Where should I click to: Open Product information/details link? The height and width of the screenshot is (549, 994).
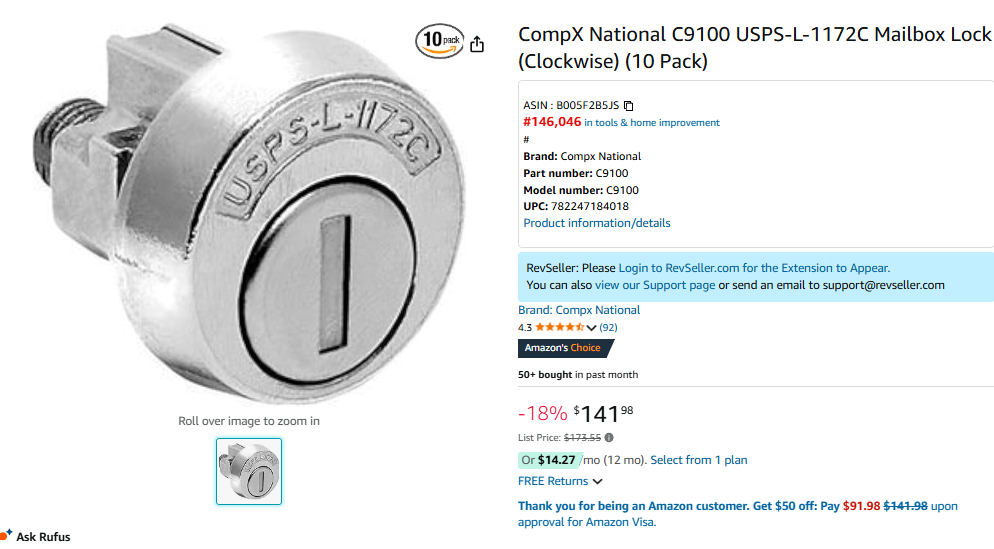[x=597, y=223]
